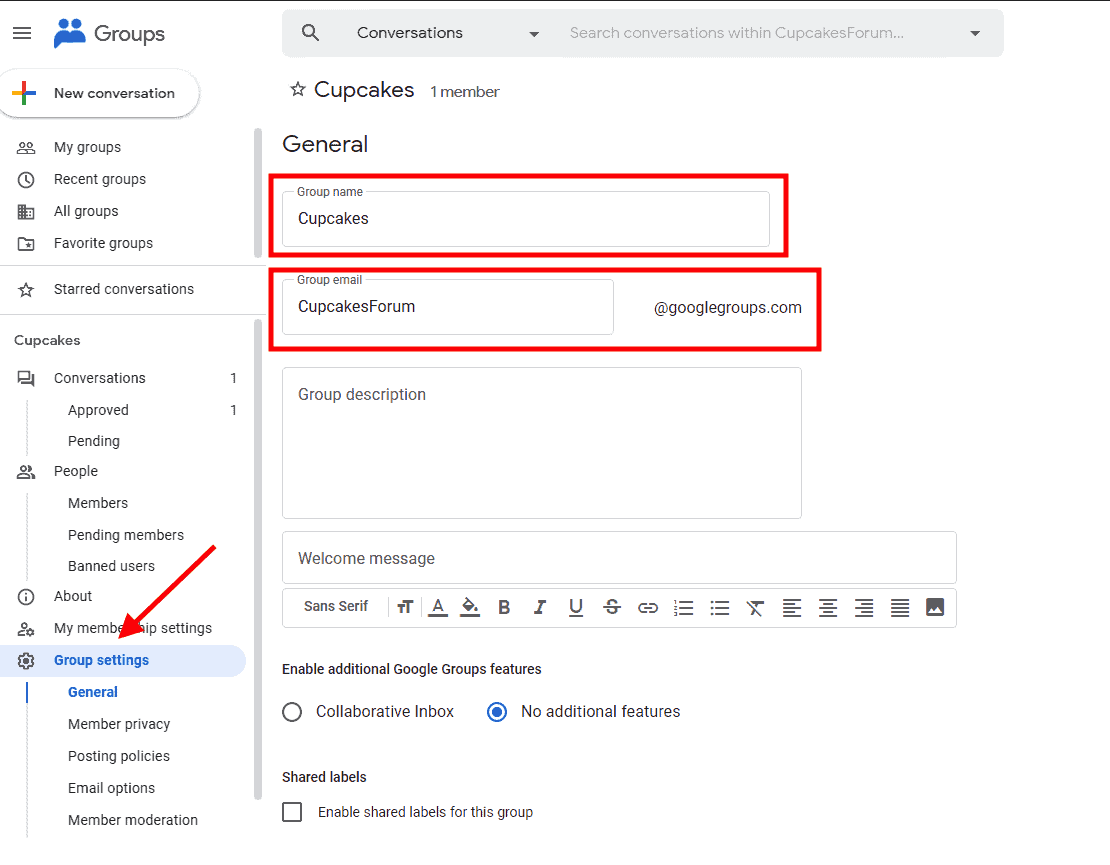Open My membership settings

pyautogui.click(x=132, y=629)
